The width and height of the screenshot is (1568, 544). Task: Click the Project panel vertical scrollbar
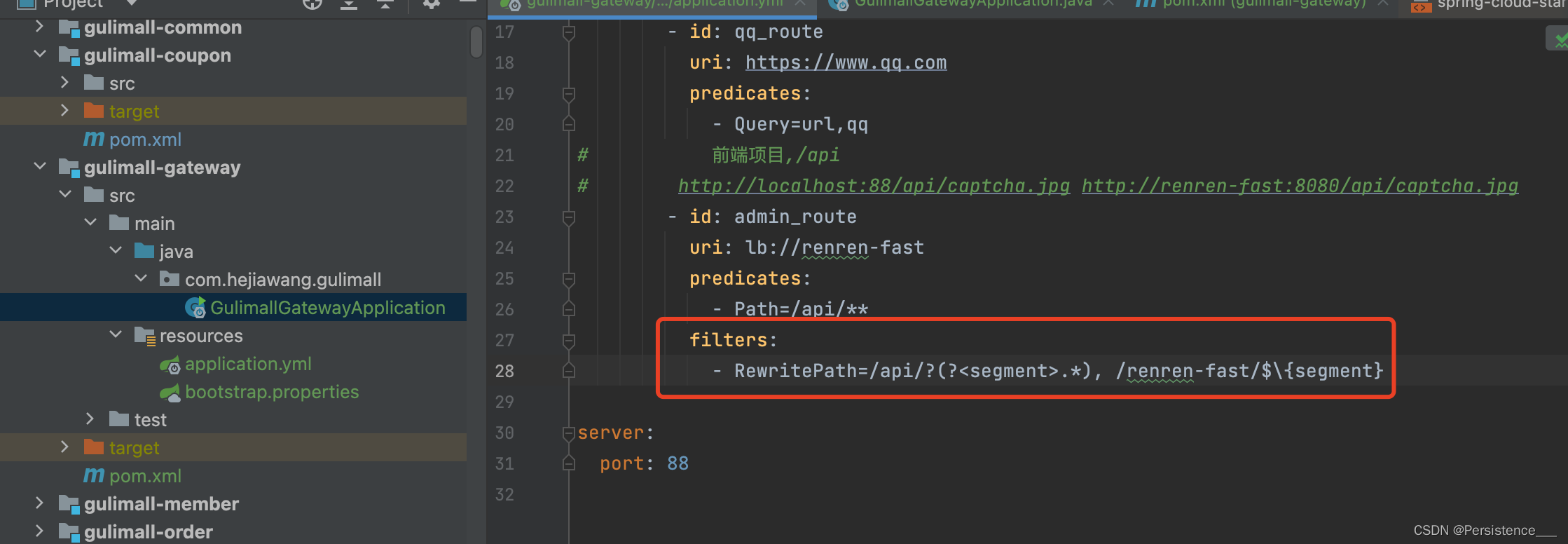point(476,42)
